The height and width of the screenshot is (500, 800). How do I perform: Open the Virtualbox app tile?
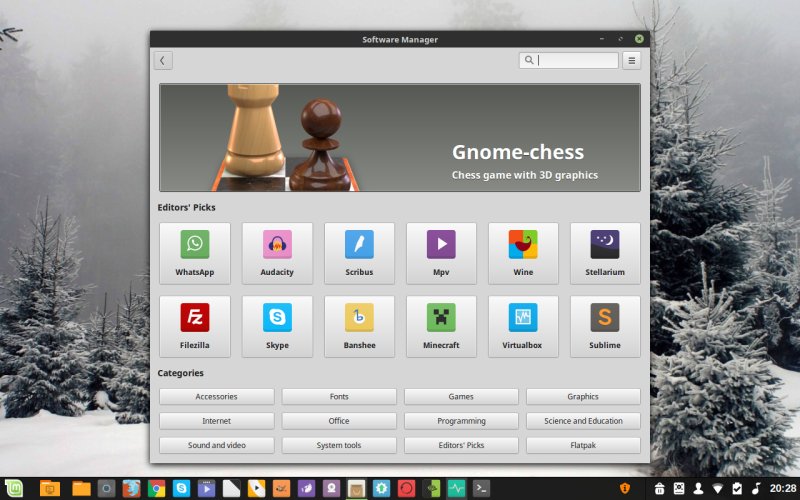(523, 327)
